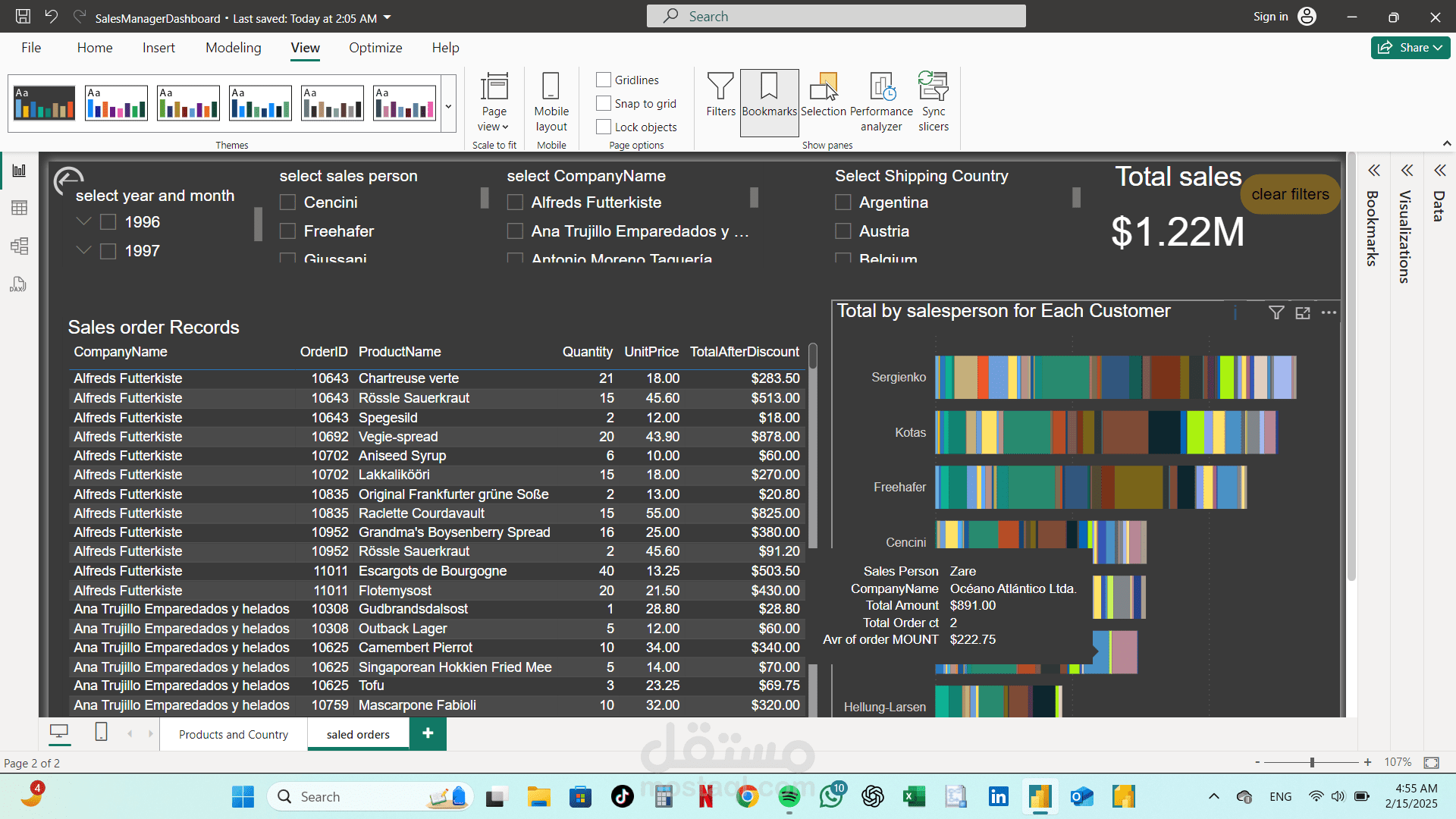Toggle the Bookmarks pane button

click(x=769, y=102)
